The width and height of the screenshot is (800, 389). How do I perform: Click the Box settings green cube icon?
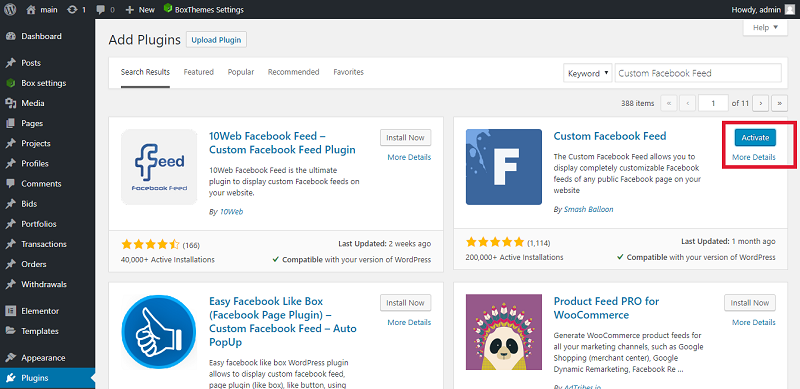(x=10, y=83)
